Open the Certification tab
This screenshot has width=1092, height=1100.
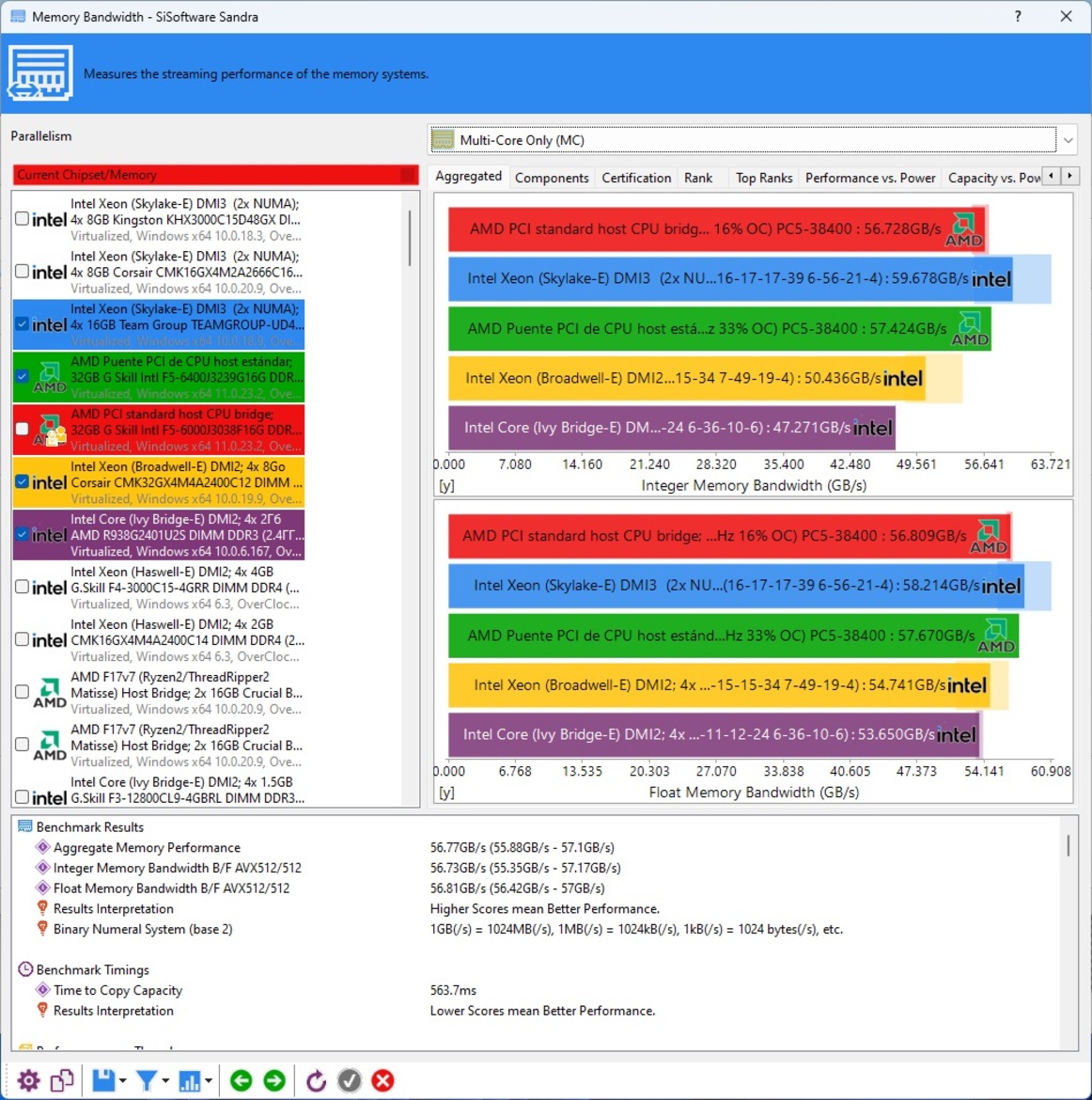pyautogui.click(x=636, y=179)
